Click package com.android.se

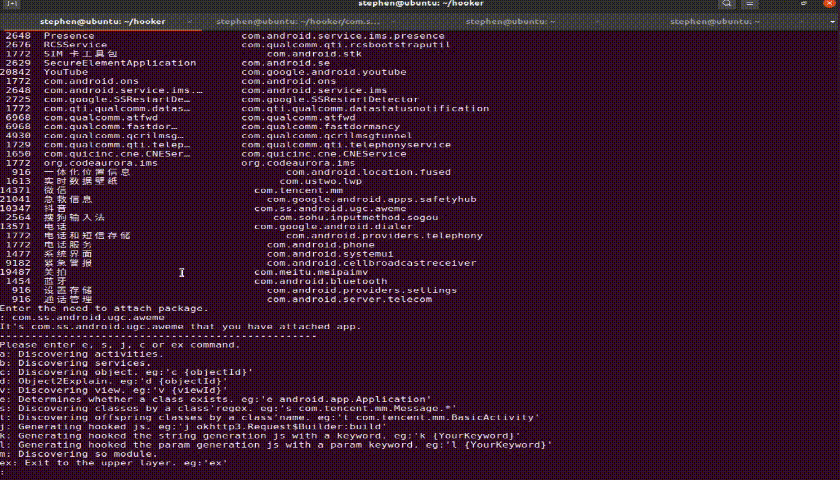point(286,63)
